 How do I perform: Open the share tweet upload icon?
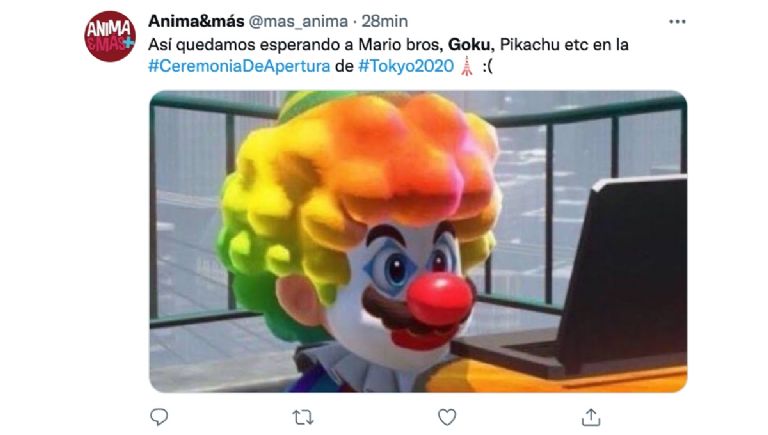[x=591, y=417]
